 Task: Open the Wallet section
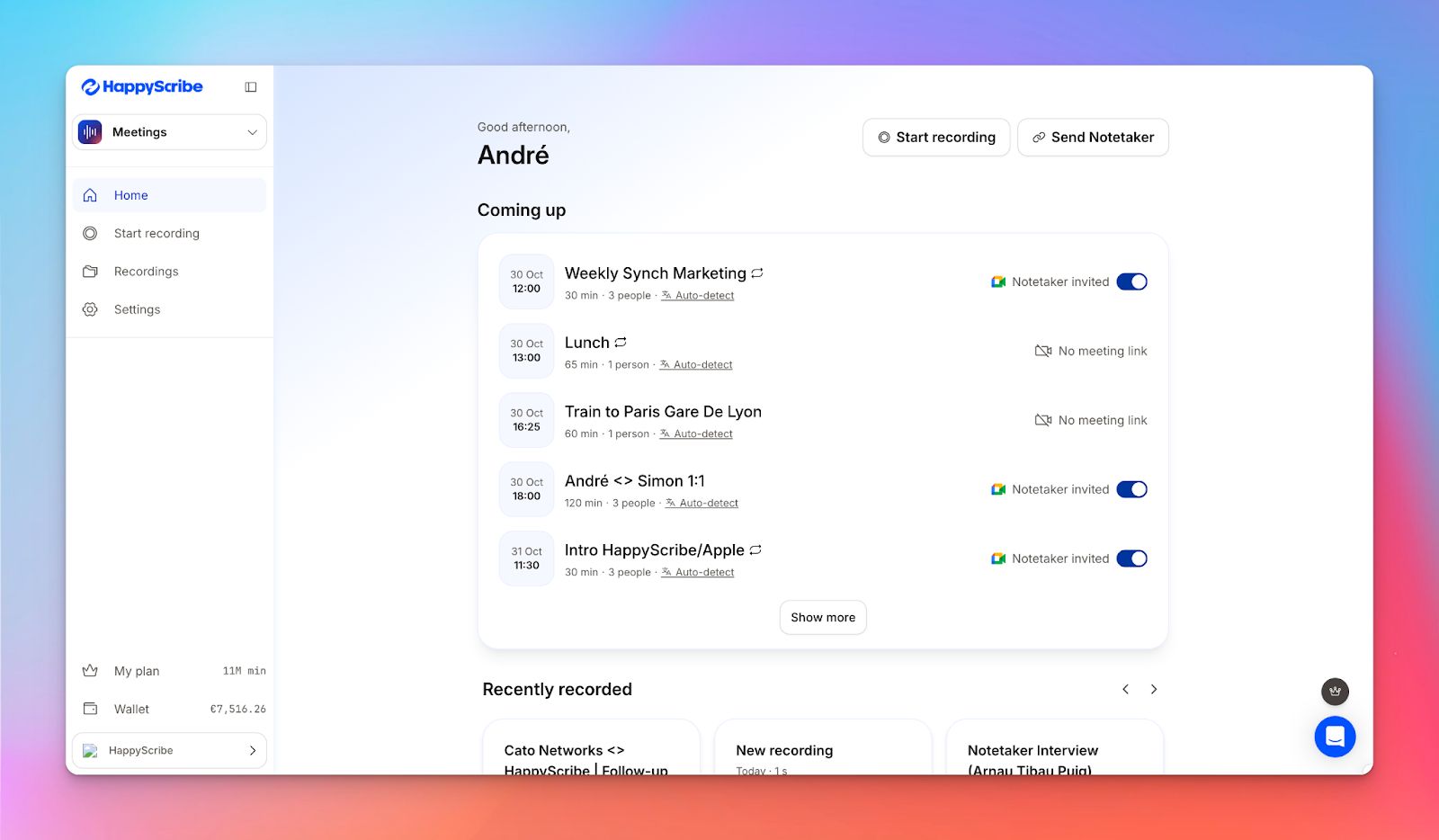(x=131, y=709)
